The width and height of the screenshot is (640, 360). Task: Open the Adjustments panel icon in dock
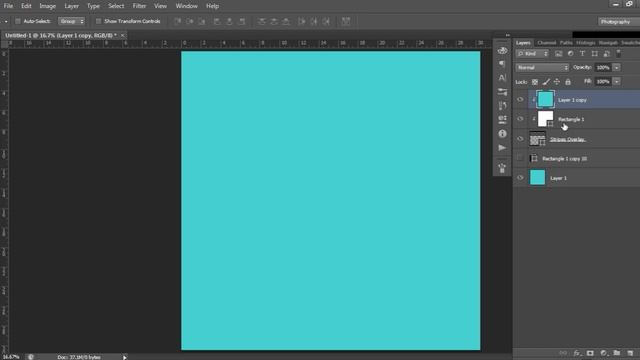502,120
